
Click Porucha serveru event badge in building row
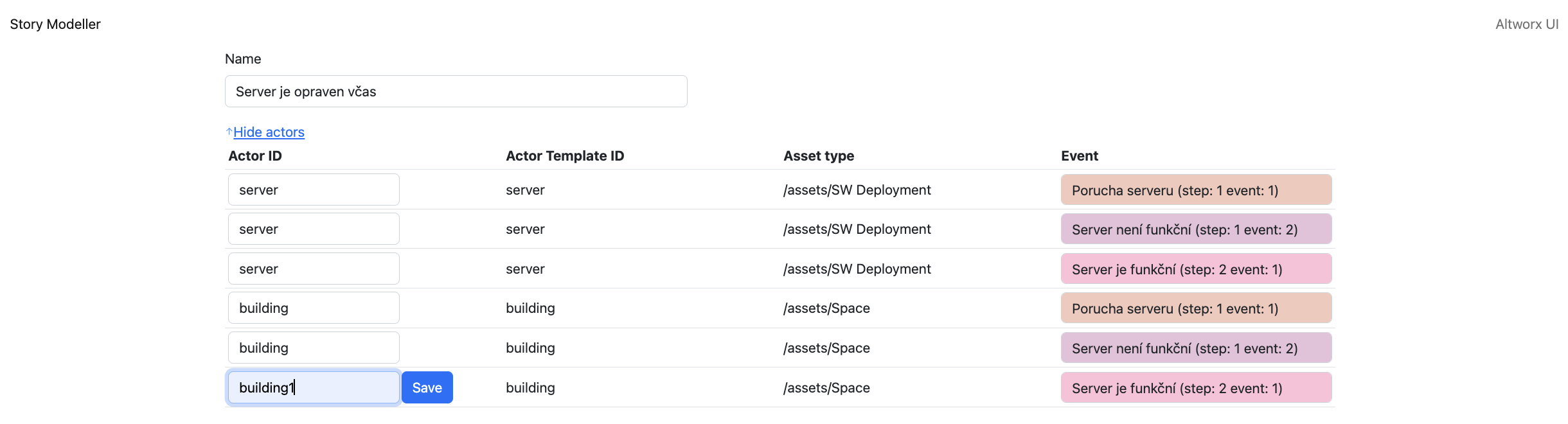(1195, 308)
